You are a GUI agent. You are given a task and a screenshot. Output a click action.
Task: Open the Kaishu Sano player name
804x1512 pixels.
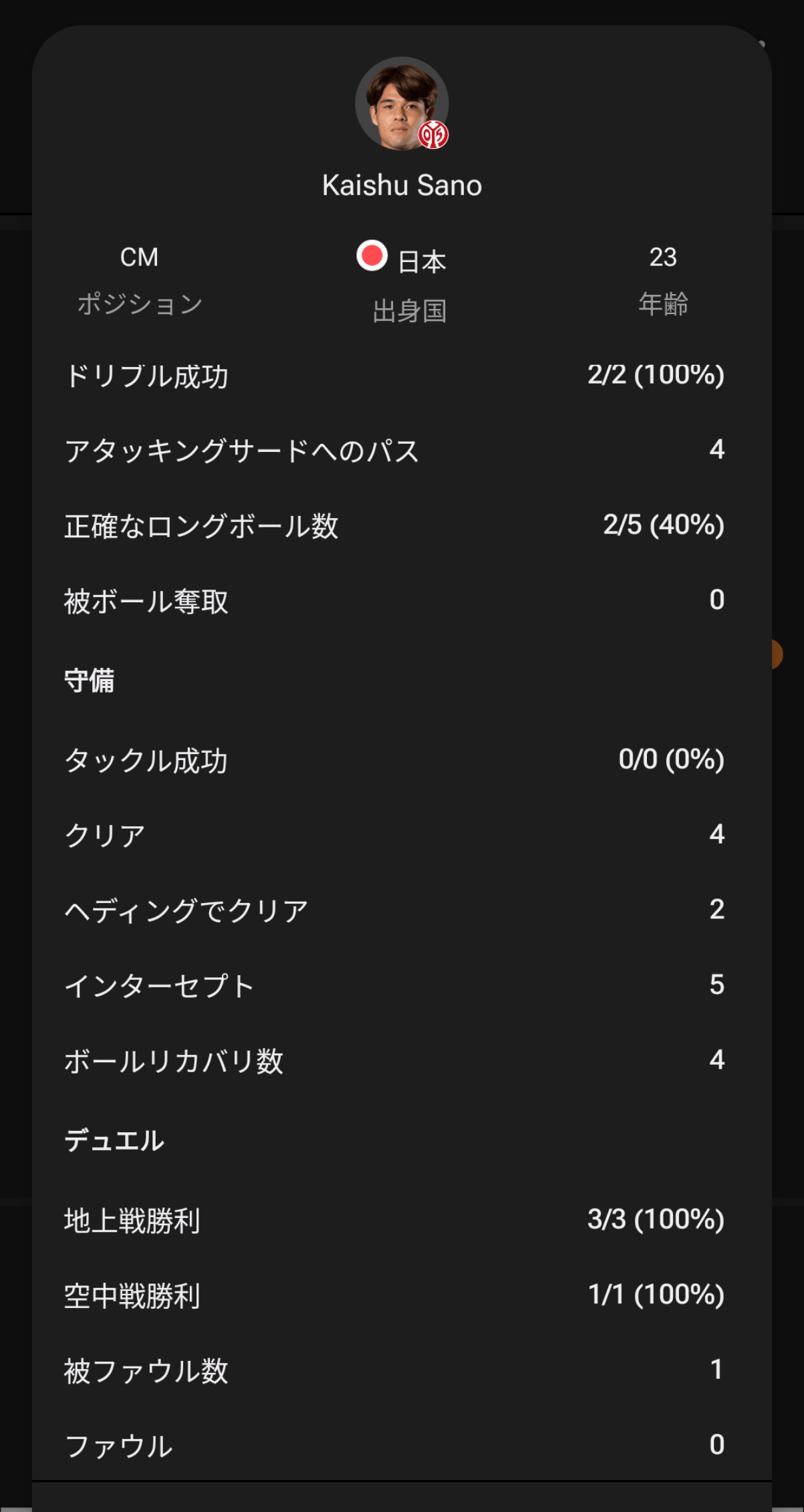coord(402,185)
